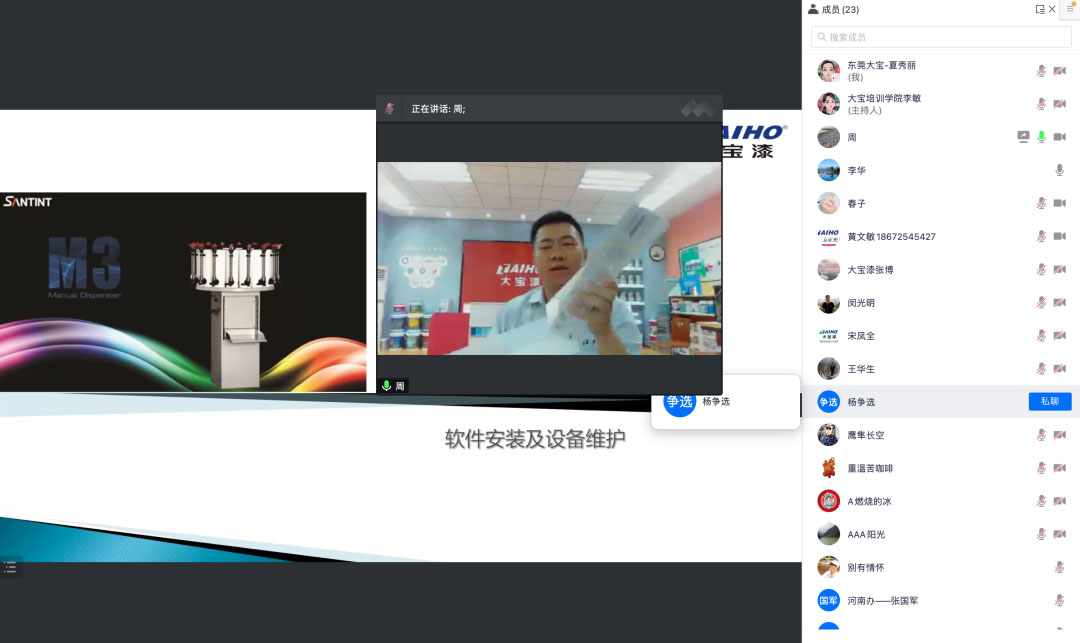Switch video layout via floating window's top-right icon
Screen dimensions: 1080x643
tap(697, 109)
